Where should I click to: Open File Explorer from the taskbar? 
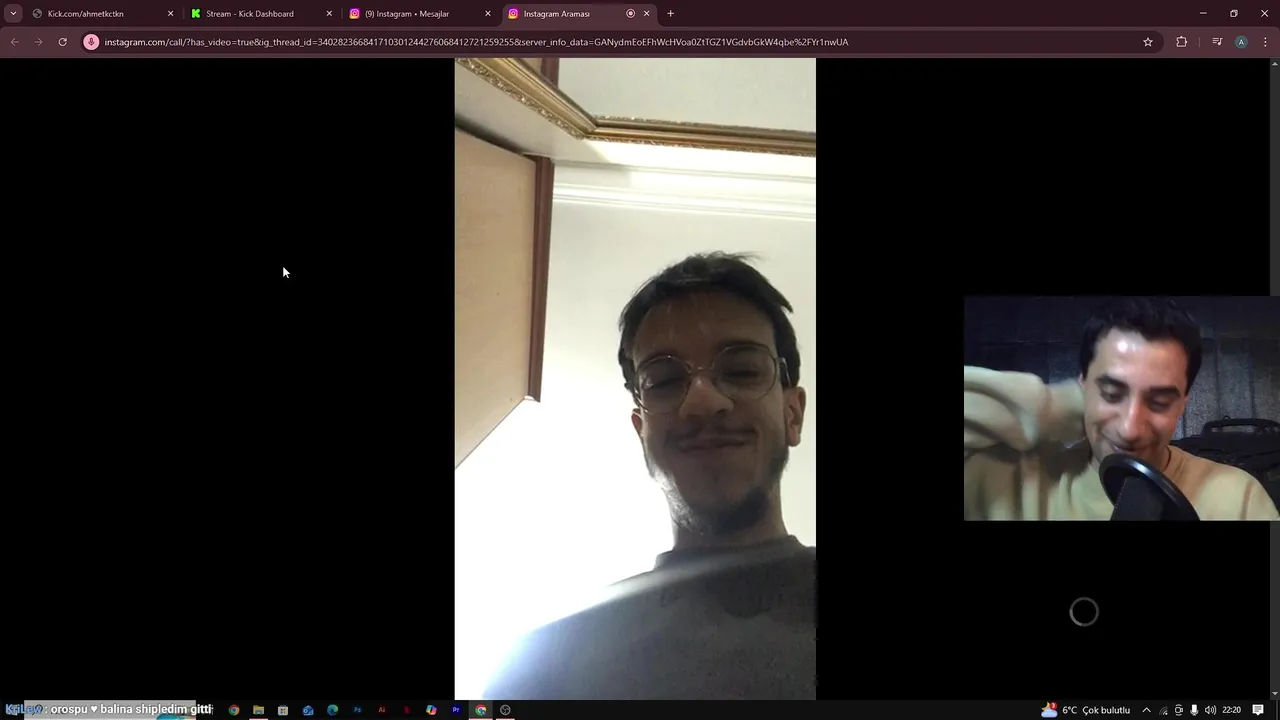pyautogui.click(x=258, y=710)
